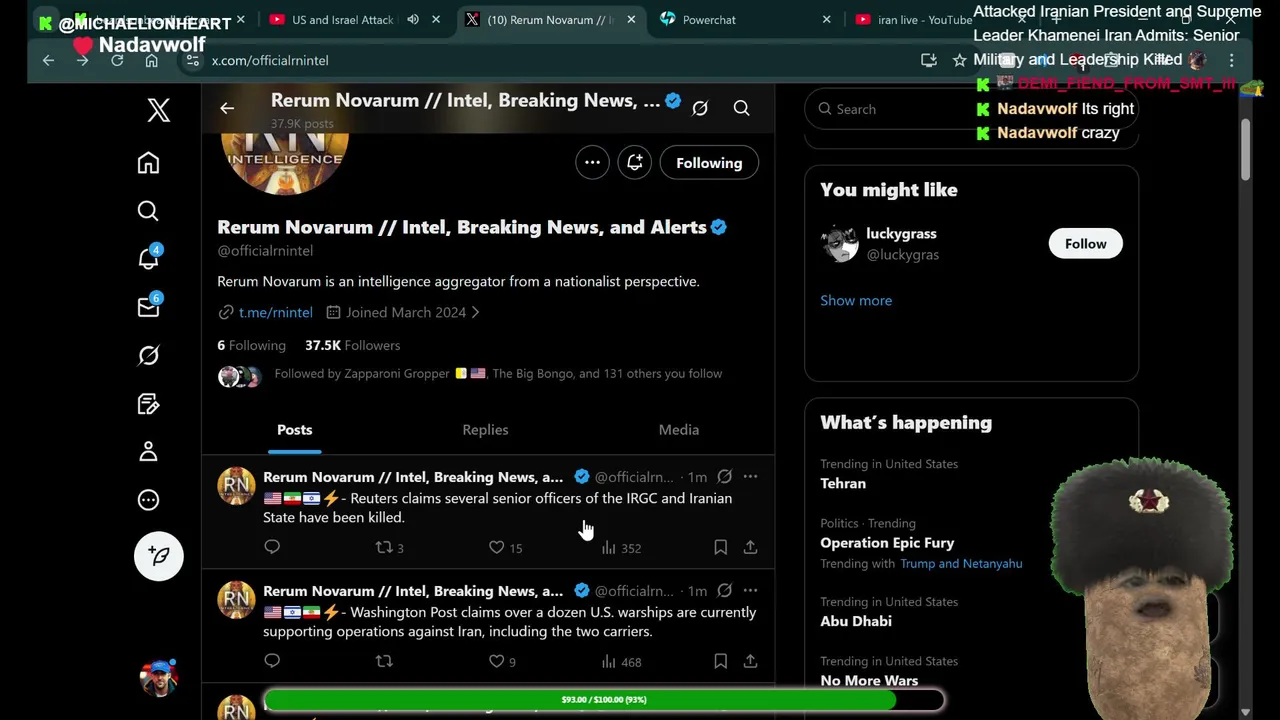The height and width of the screenshot is (720, 1280).
Task: Reload the page in browser toolbar
Action: click(x=117, y=61)
